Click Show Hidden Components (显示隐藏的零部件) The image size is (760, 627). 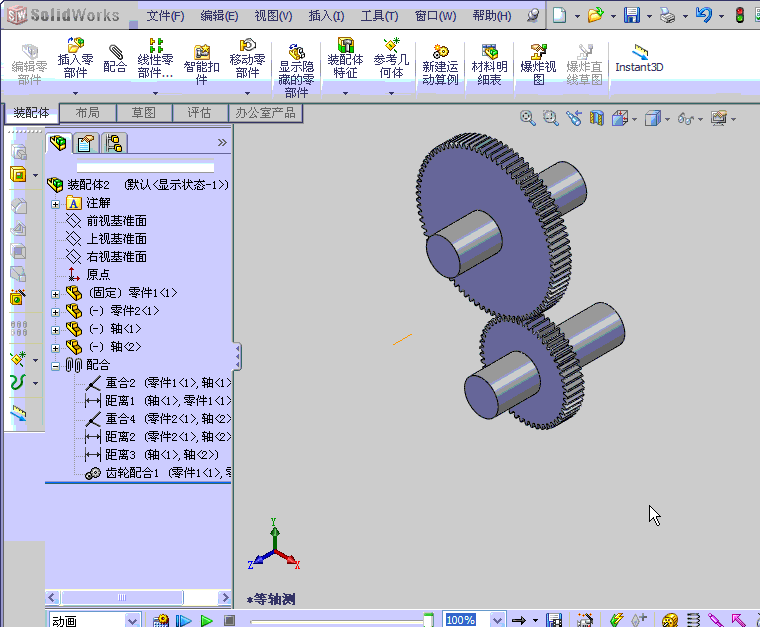point(296,71)
